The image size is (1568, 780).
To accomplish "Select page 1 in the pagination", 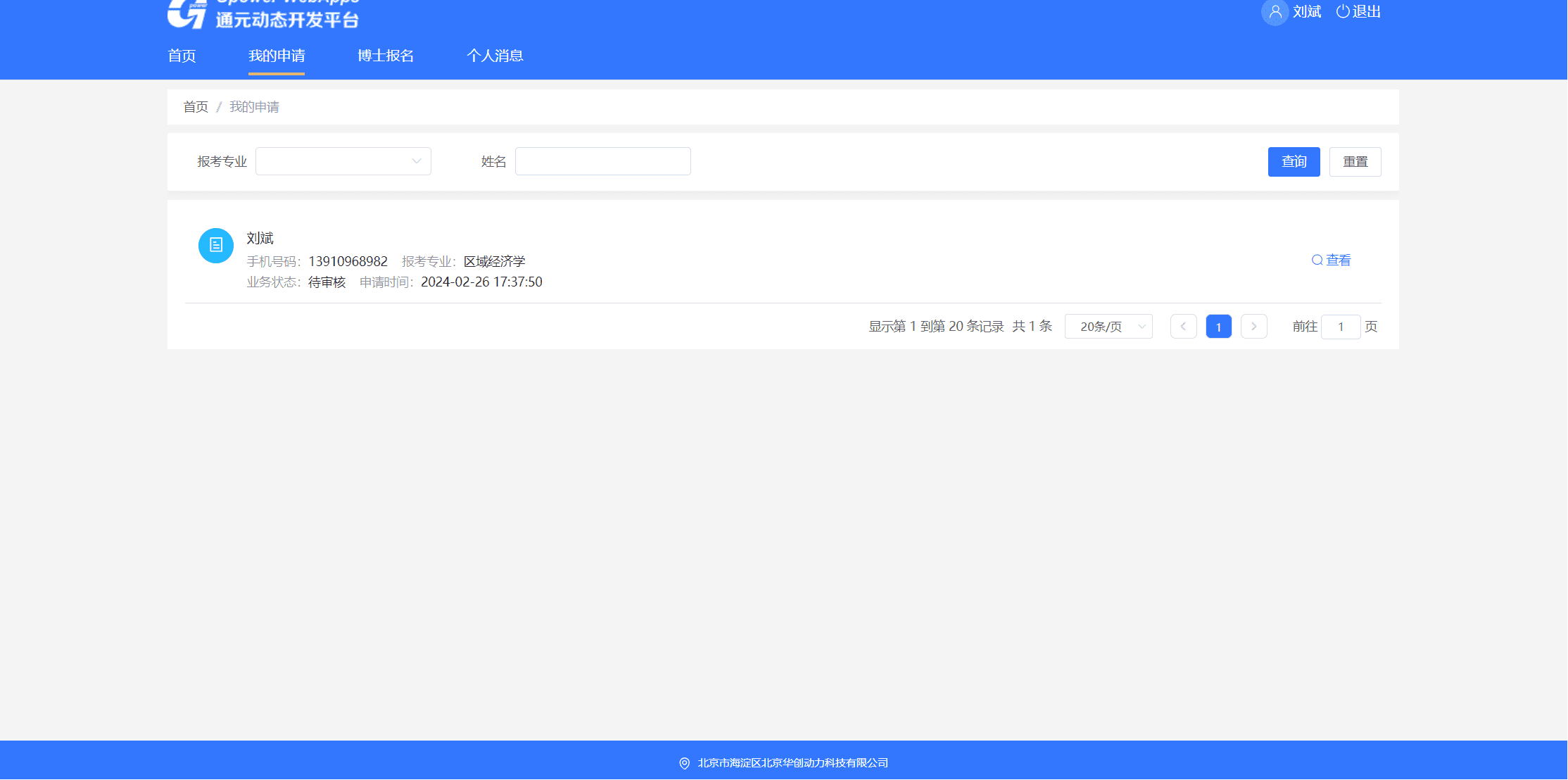I will pos(1218,326).
